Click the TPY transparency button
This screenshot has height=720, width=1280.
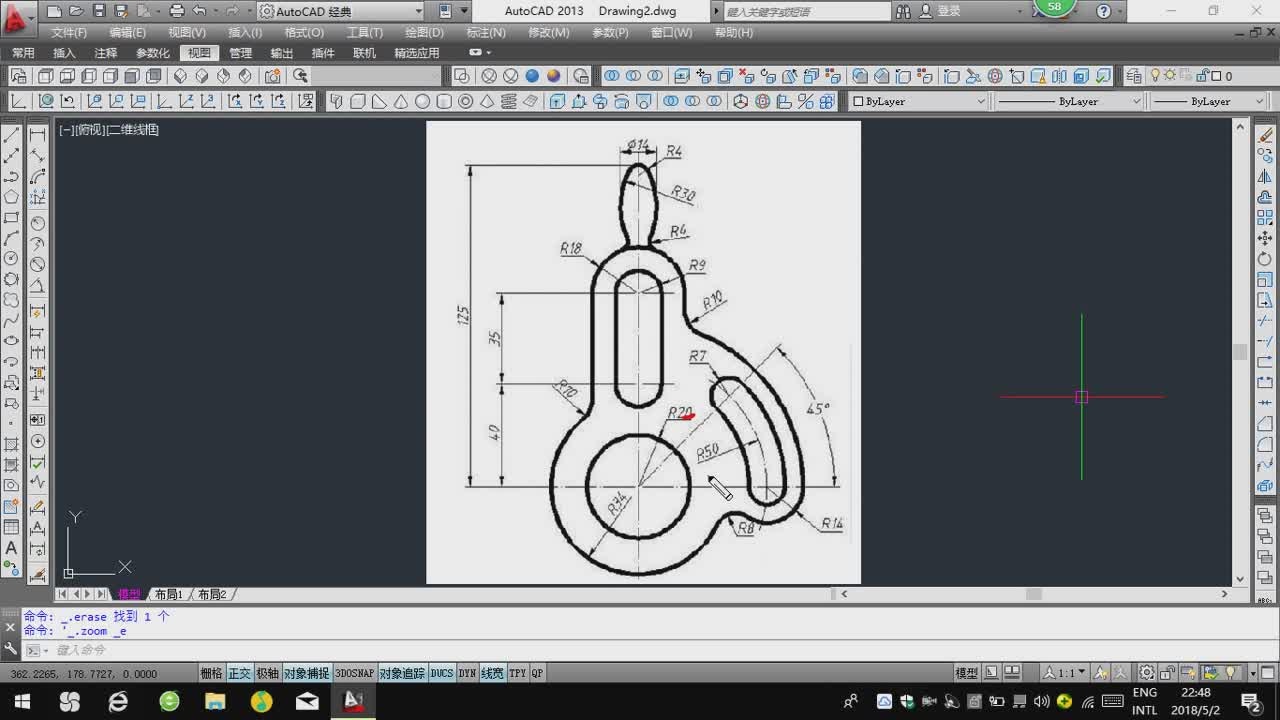[517, 674]
